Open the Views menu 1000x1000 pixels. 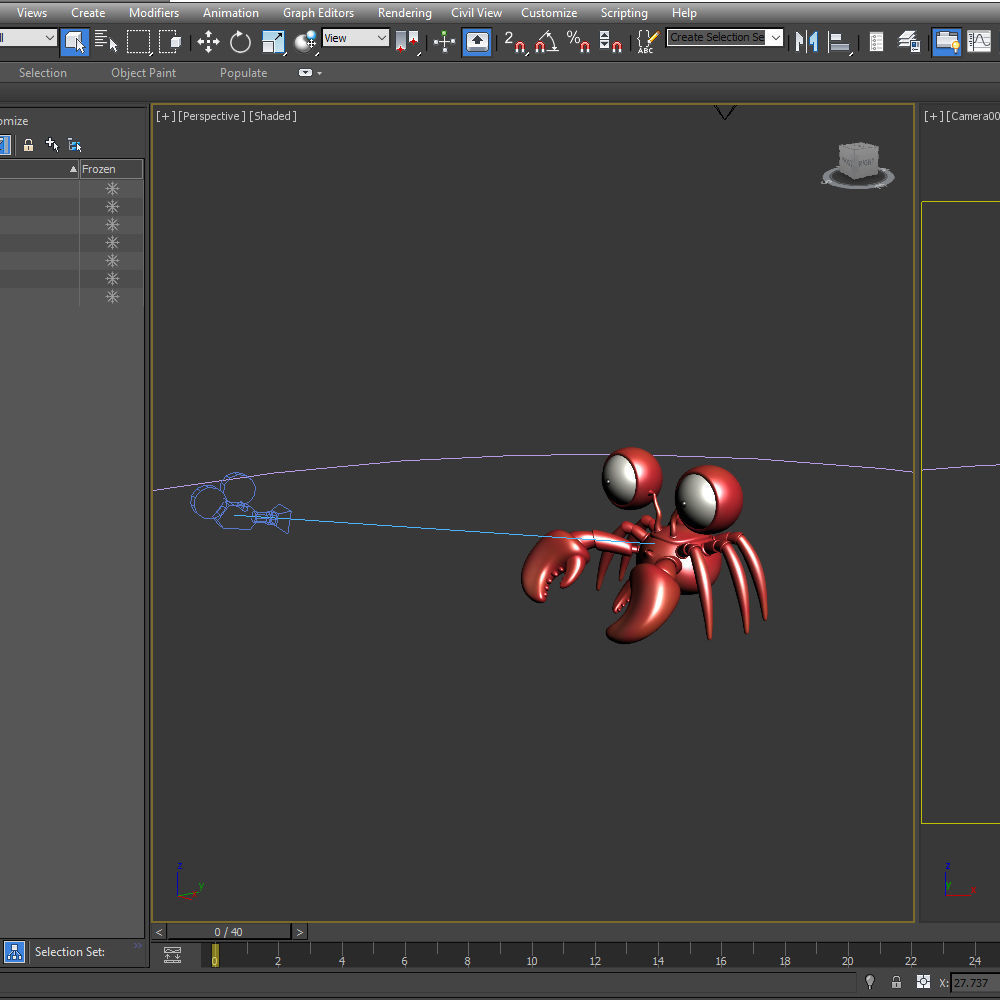click(32, 13)
